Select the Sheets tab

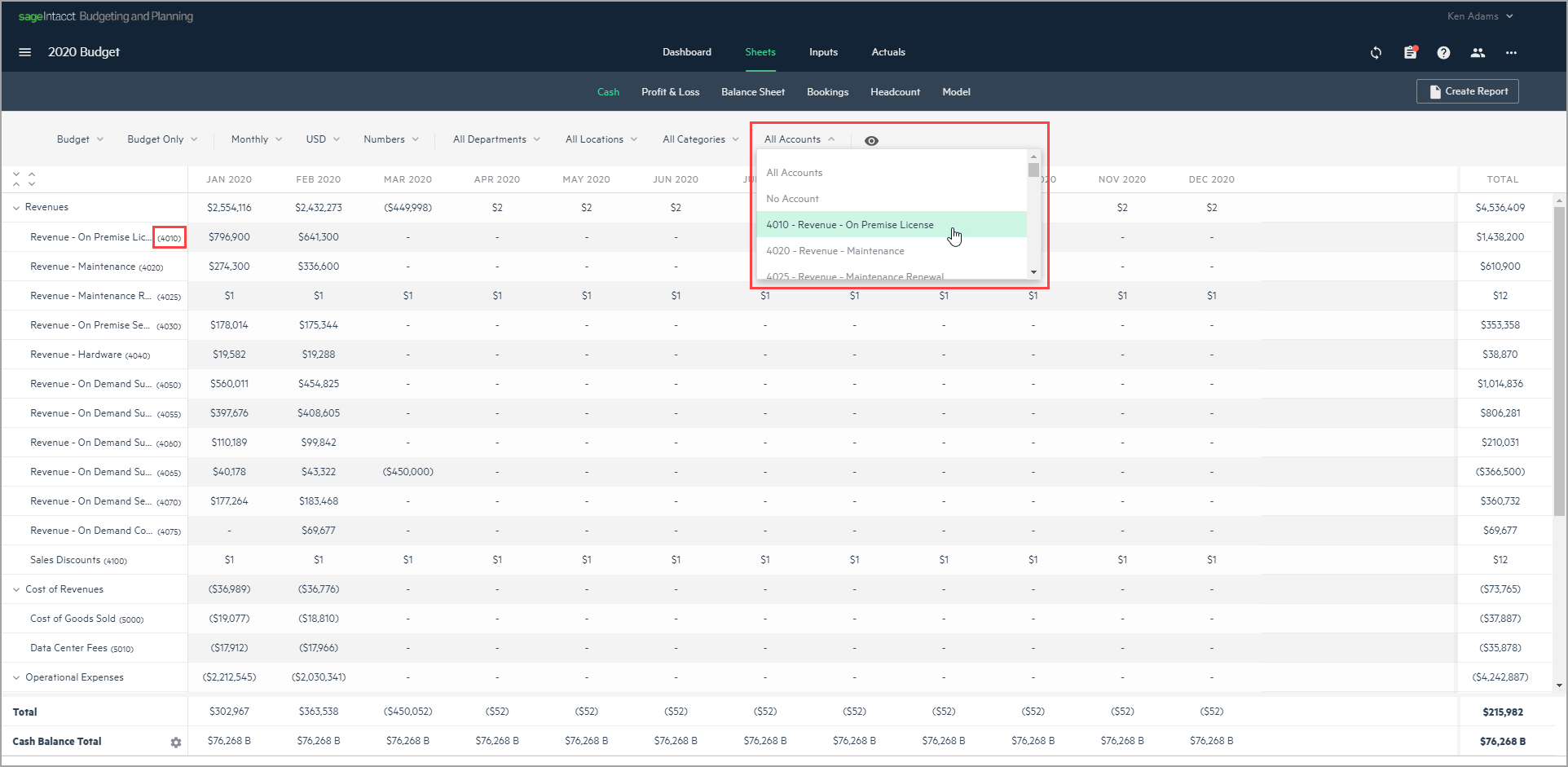click(760, 52)
